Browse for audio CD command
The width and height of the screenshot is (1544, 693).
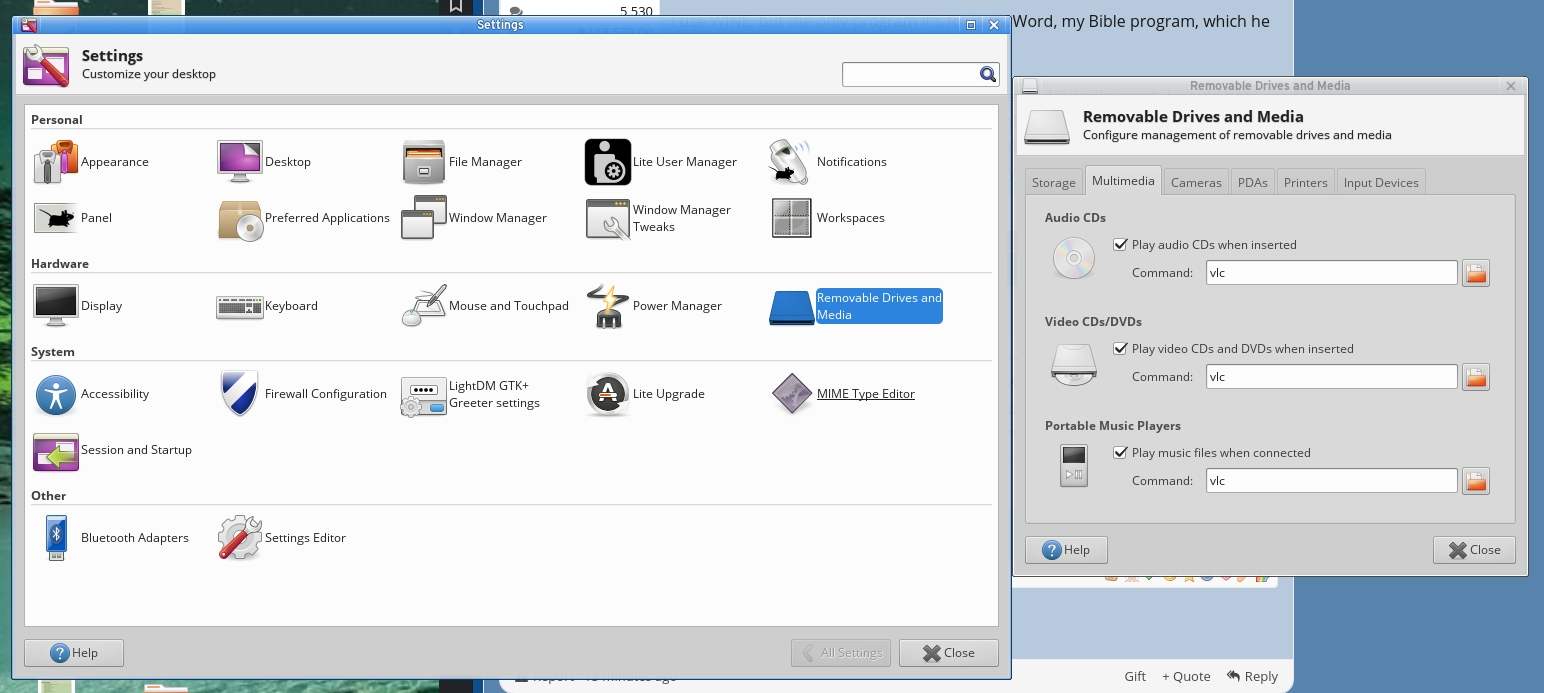pos(1476,273)
